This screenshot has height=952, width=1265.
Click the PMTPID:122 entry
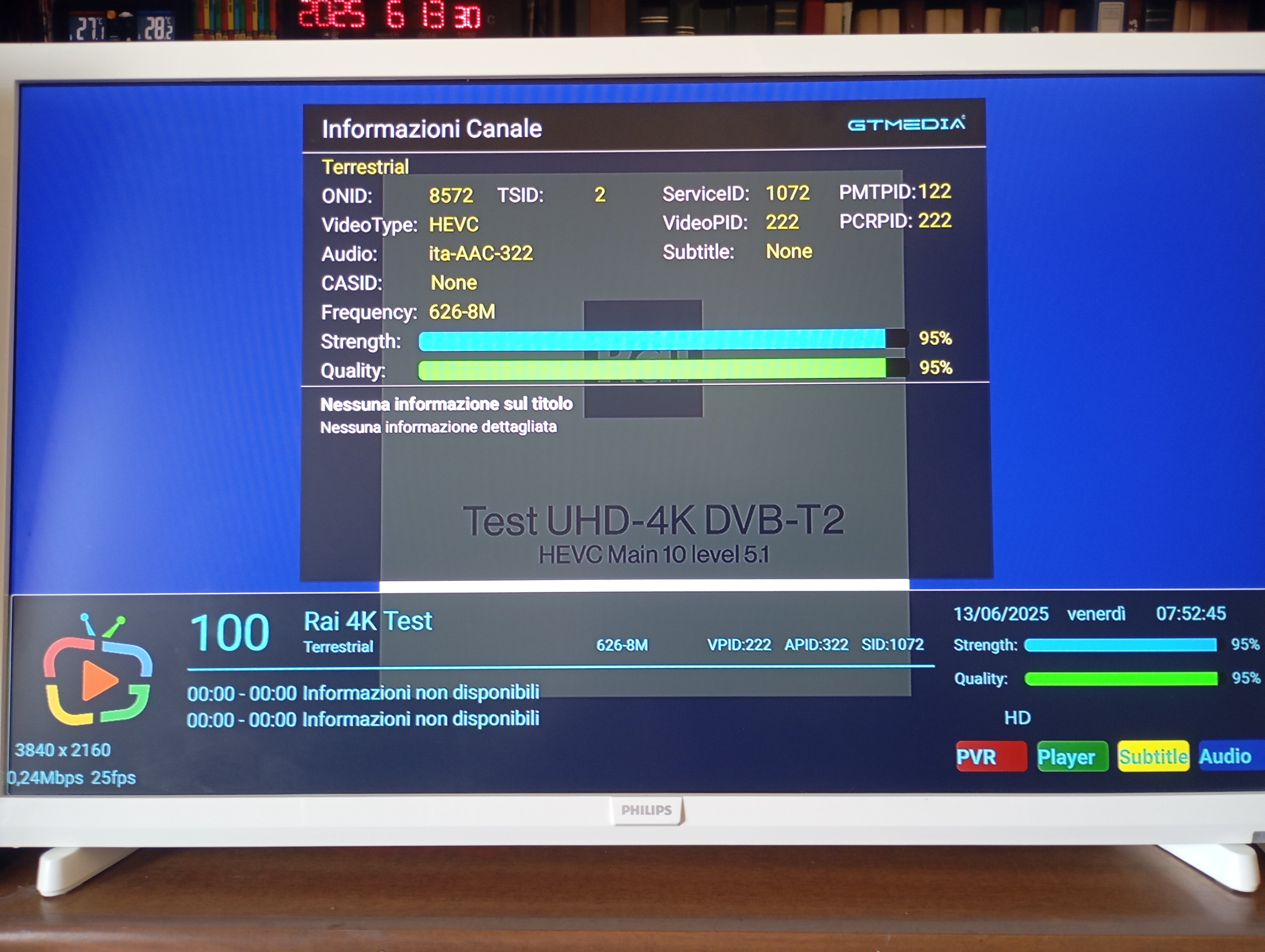click(x=895, y=192)
